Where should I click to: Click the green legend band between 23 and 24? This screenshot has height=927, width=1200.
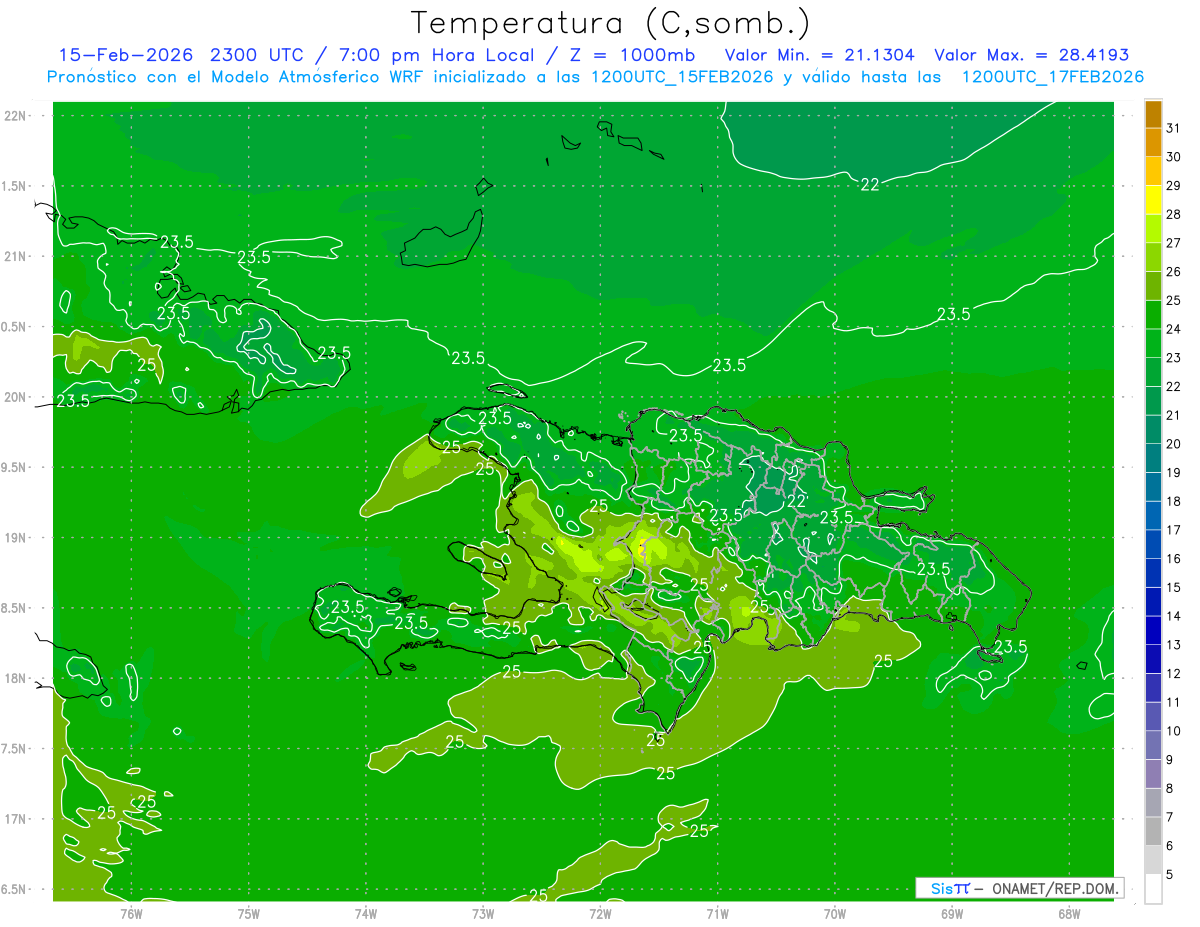pos(1153,343)
